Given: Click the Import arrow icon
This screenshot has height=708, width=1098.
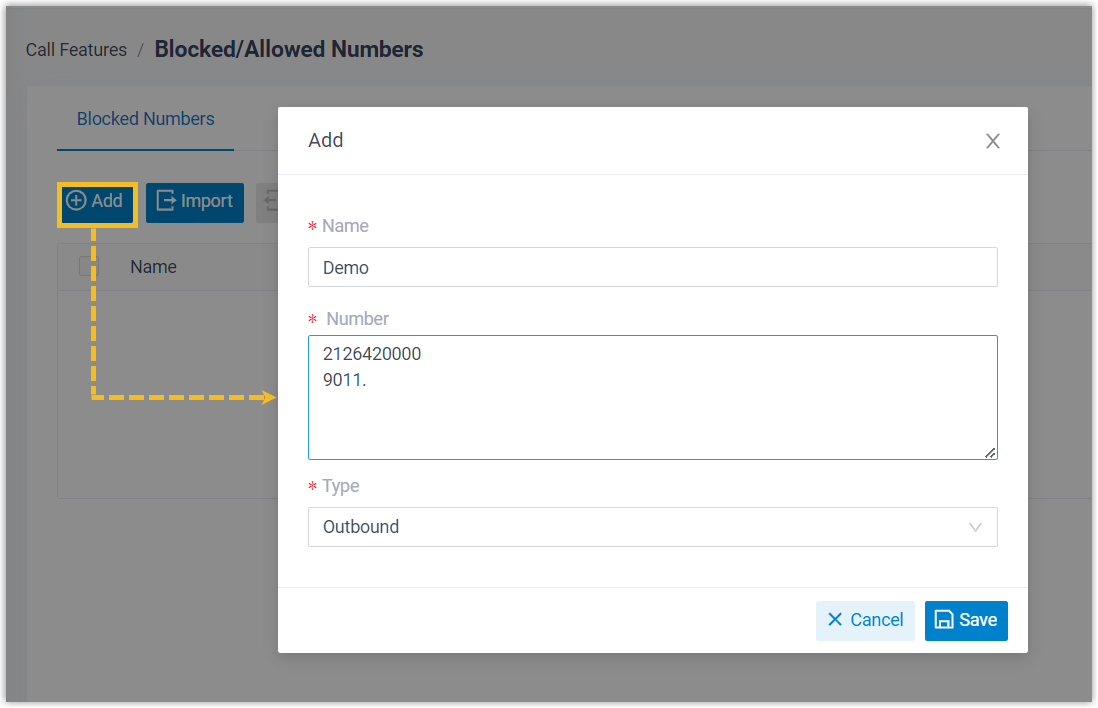Looking at the screenshot, I should point(166,201).
